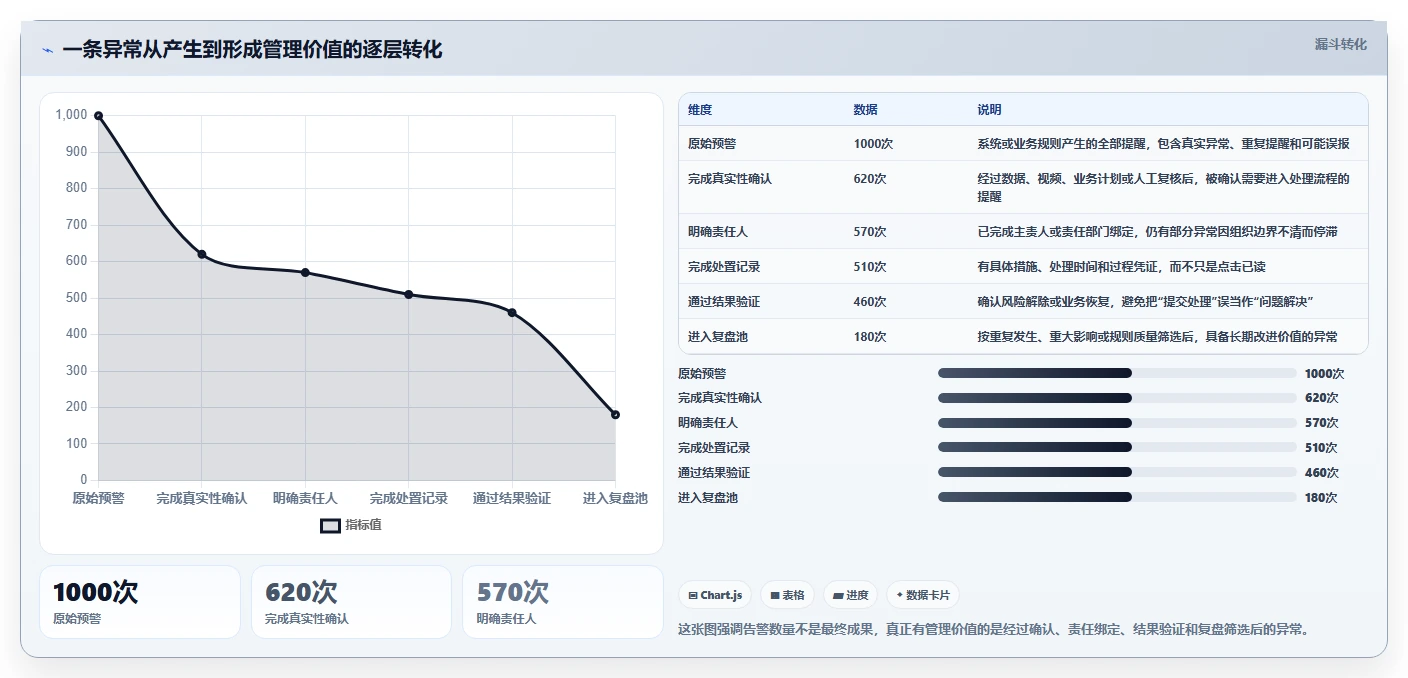
Task: Click table cell 1000次 in 数据 column
Action: 873,144
